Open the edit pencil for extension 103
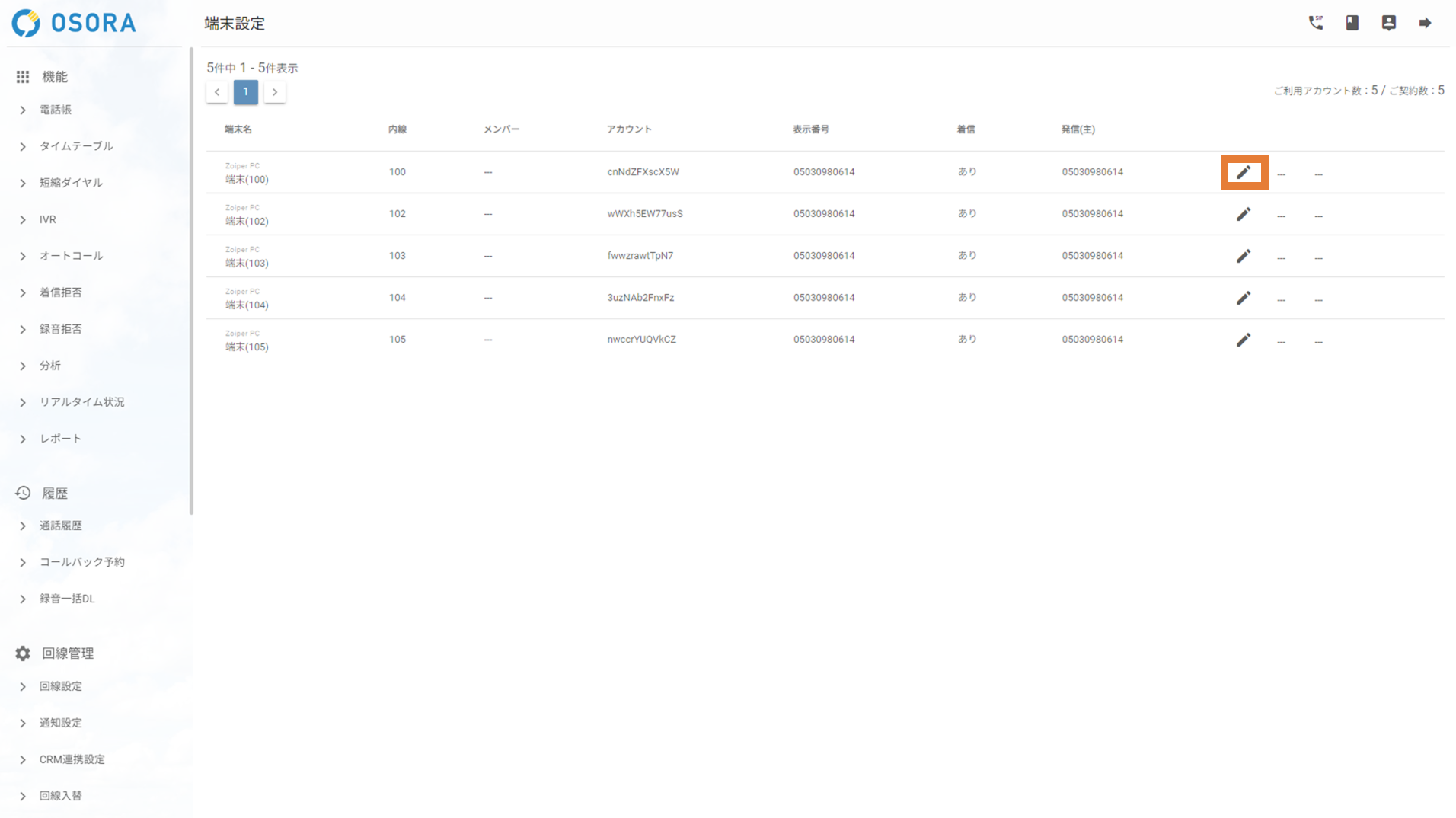 coord(1243,256)
